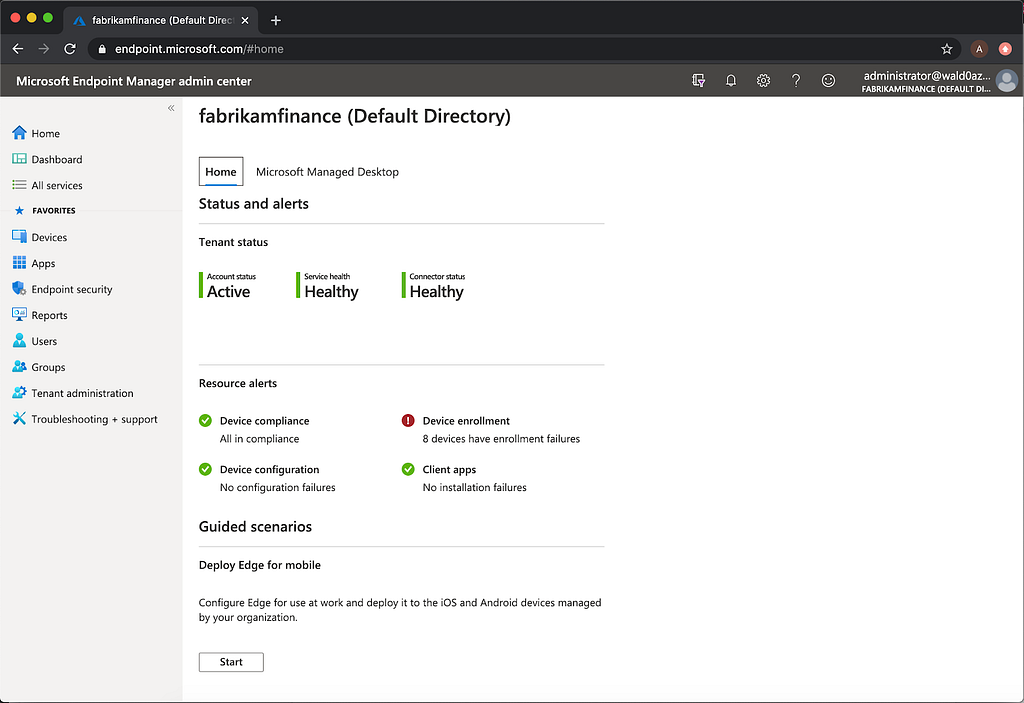
Task: Bookmark this page with the star icon
Action: point(946,49)
